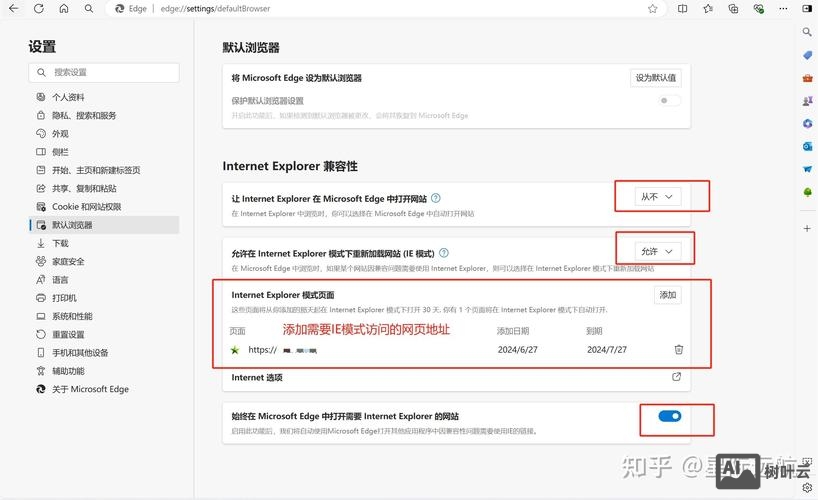
Task: Toggle 保护默认浏览器设置 switch
Action: [x=669, y=101]
